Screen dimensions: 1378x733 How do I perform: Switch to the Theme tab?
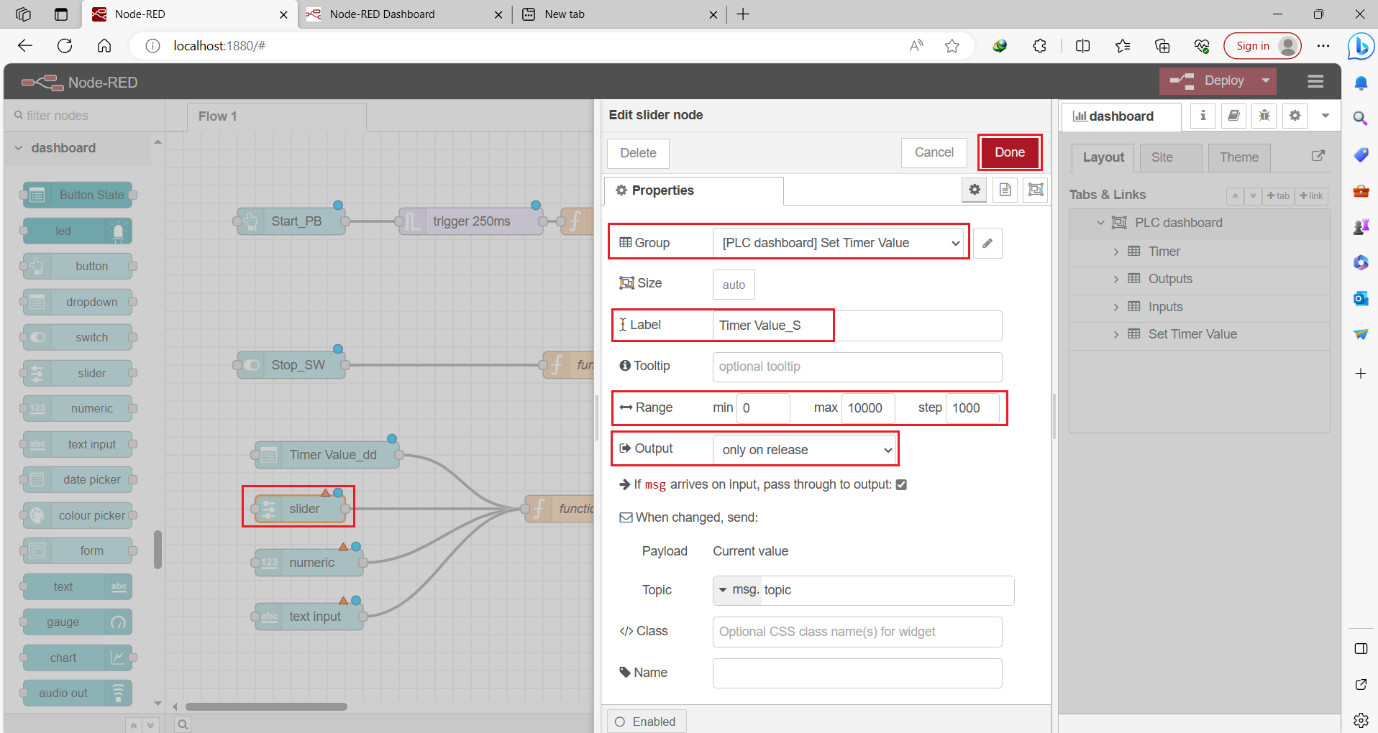tap(1239, 157)
